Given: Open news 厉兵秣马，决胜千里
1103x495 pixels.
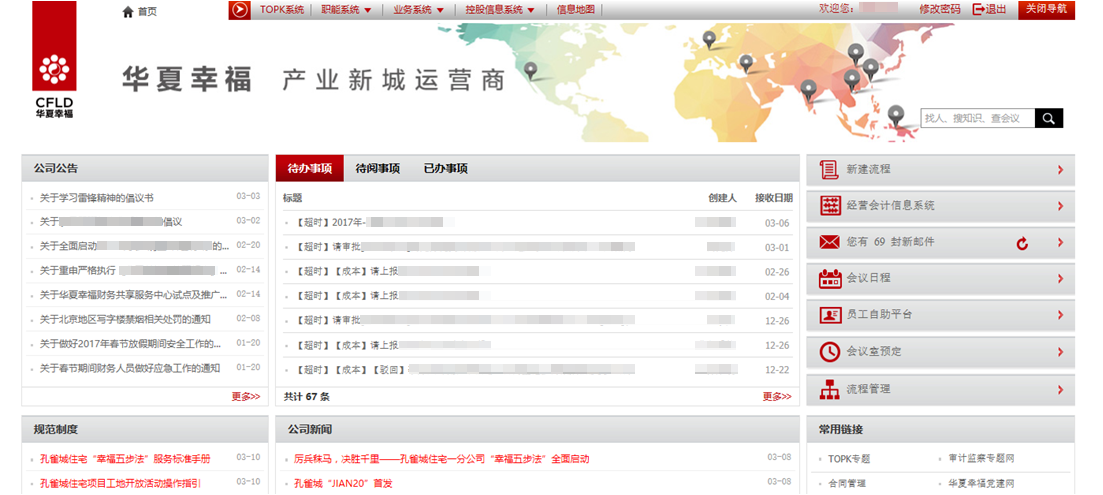Looking at the screenshot, I should coord(441,458).
